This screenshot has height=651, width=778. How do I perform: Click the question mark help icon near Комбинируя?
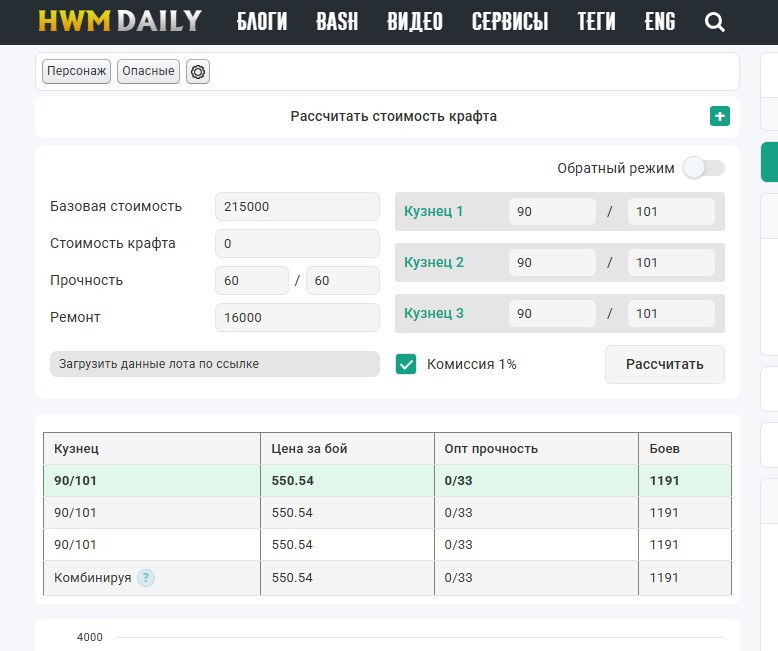[146, 578]
